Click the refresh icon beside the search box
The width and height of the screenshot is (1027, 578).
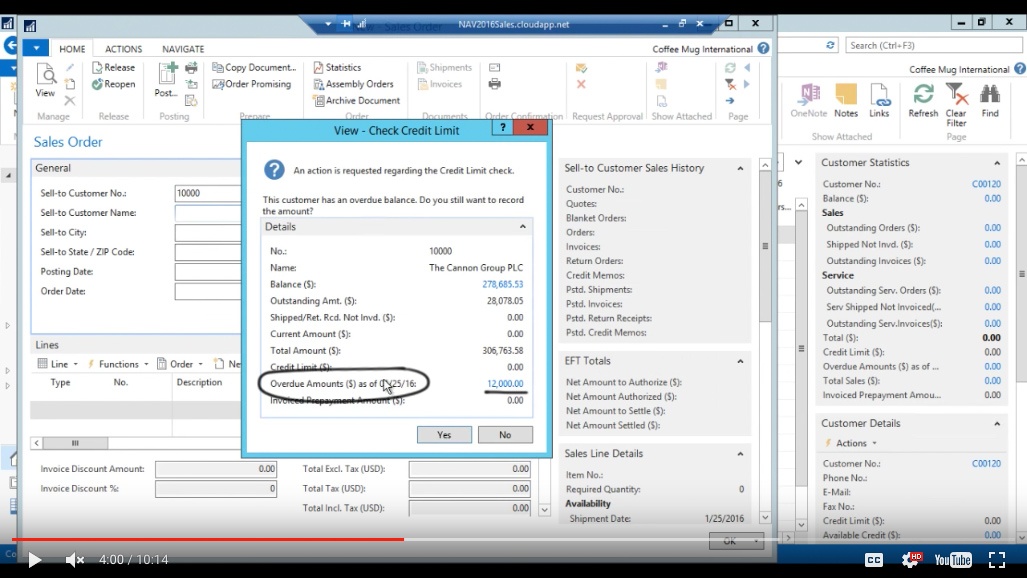[831, 45]
